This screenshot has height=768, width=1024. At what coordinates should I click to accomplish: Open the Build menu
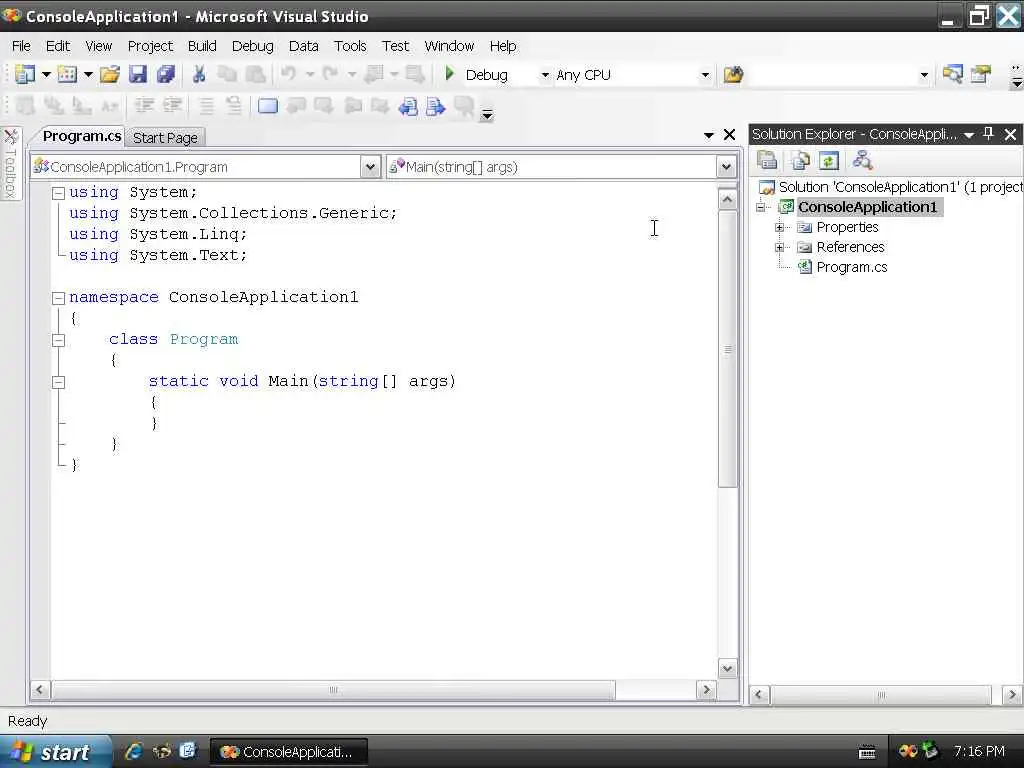202,46
